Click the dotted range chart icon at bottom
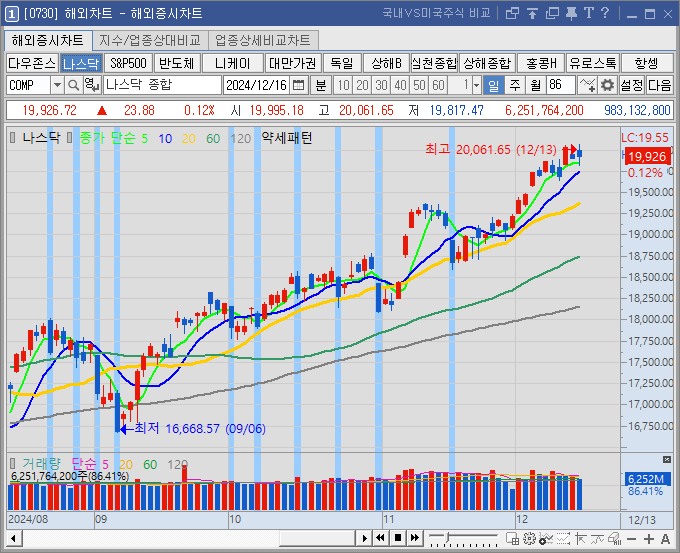This screenshot has height=553, width=680. tap(563, 539)
